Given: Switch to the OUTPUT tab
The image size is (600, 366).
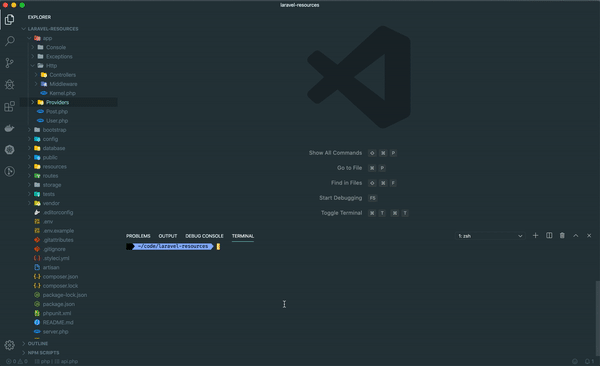Looking at the screenshot, I should tap(168, 236).
